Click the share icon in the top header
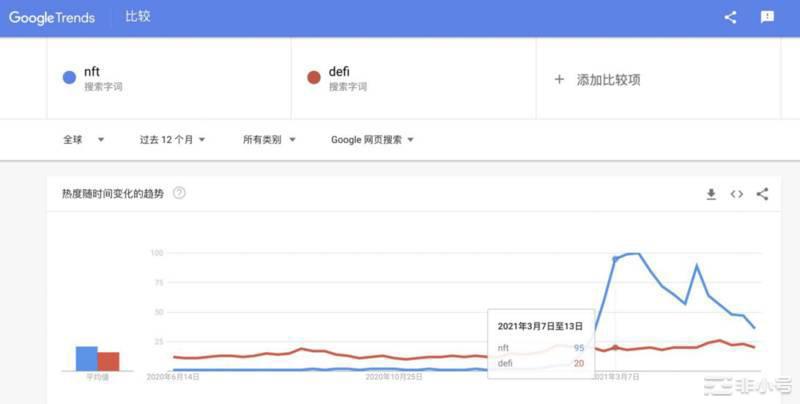The image size is (800, 404). coord(730,17)
